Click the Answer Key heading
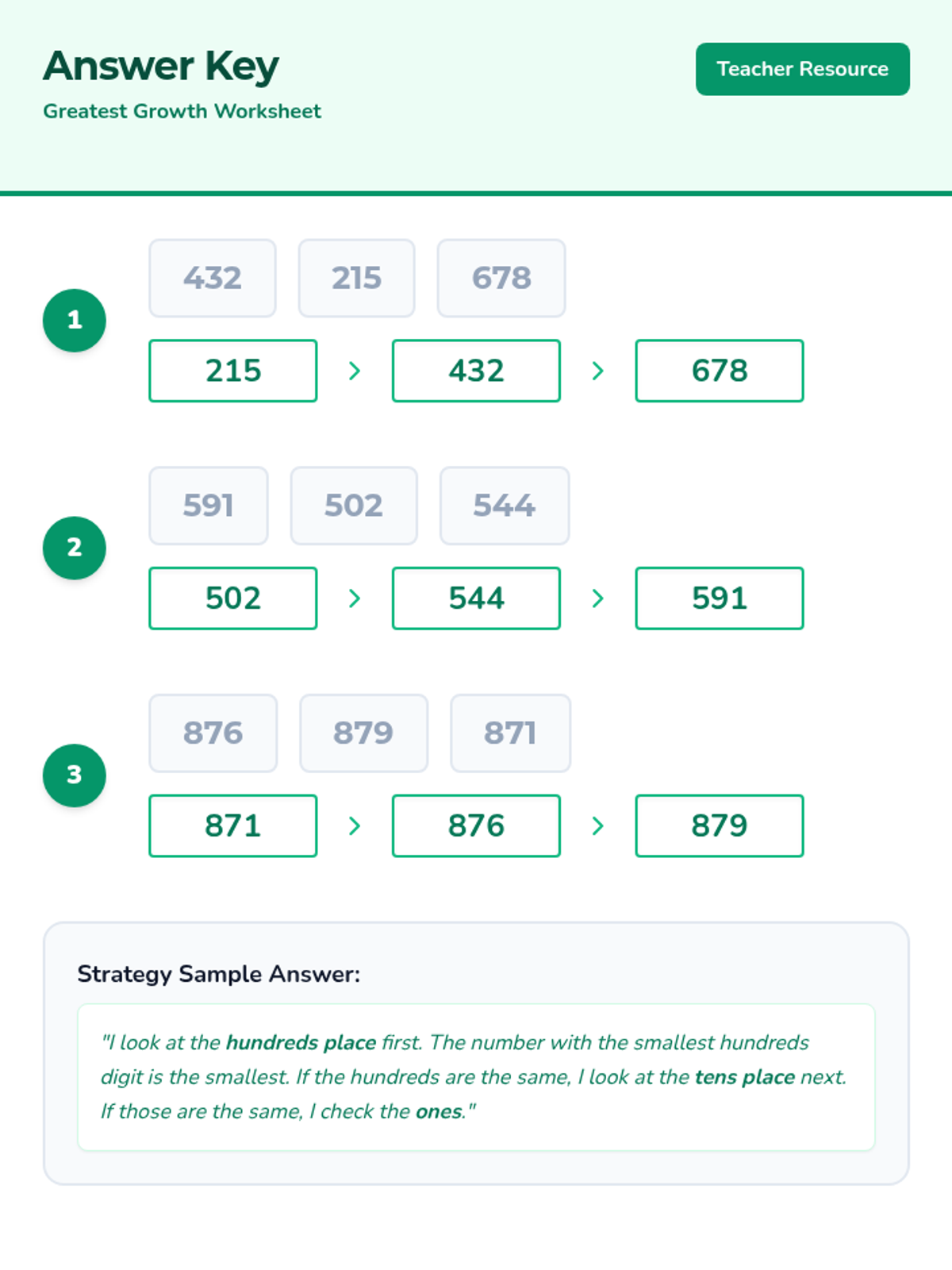Image resolution: width=952 pixels, height=1270 pixels. 161,66
